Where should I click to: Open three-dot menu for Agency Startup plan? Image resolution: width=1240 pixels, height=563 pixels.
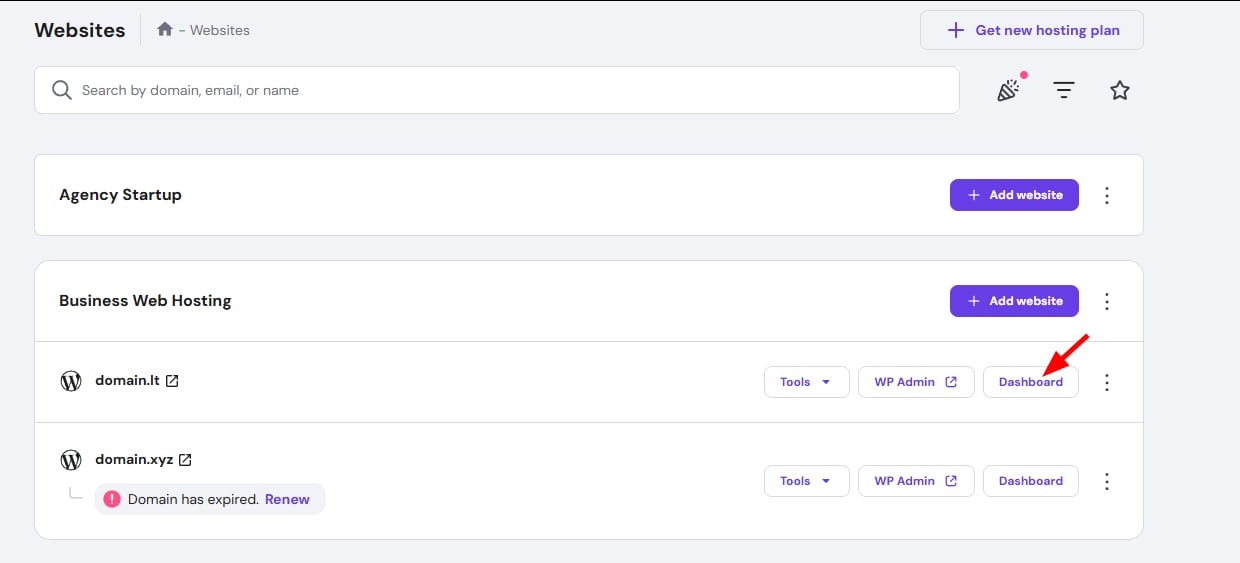(x=1107, y=195)
